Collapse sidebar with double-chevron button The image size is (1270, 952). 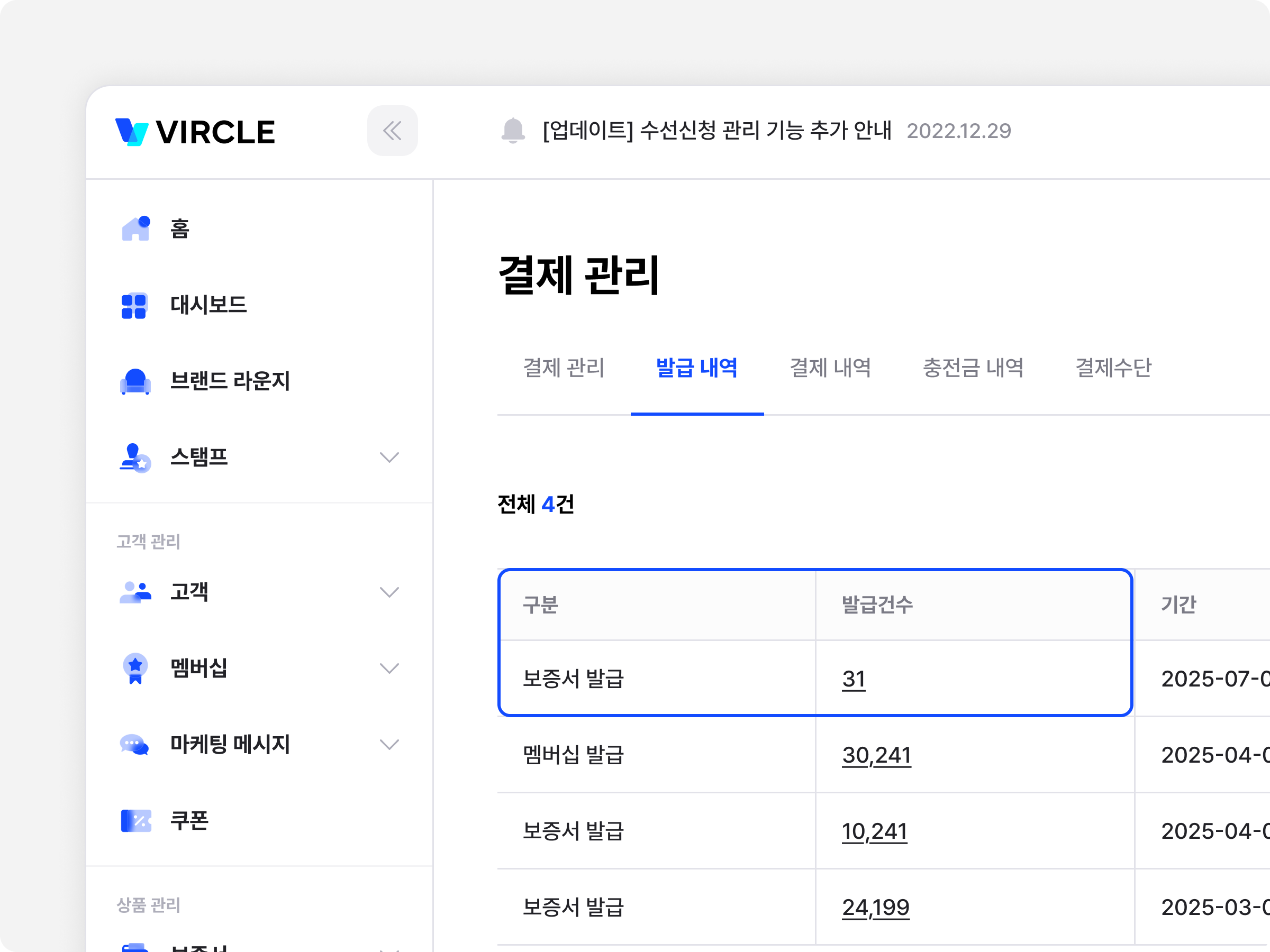[x=392, y=131]
